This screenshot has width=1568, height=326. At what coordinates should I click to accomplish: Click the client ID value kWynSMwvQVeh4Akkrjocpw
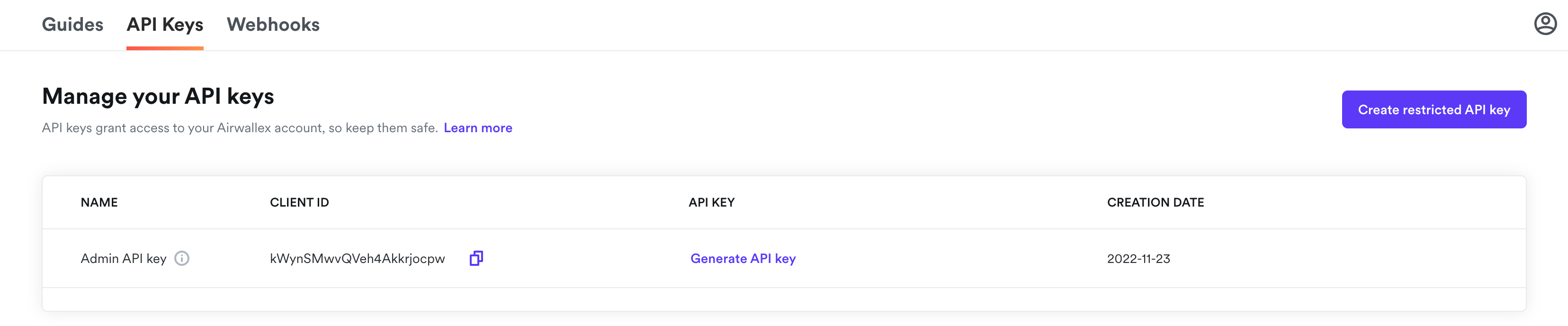pyautogui.click(x=357, y=258)
